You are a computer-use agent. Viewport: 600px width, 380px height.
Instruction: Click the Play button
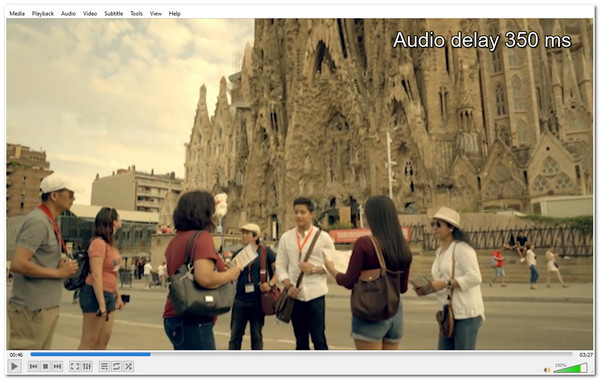pyautogui.click(x=15, y=366)
